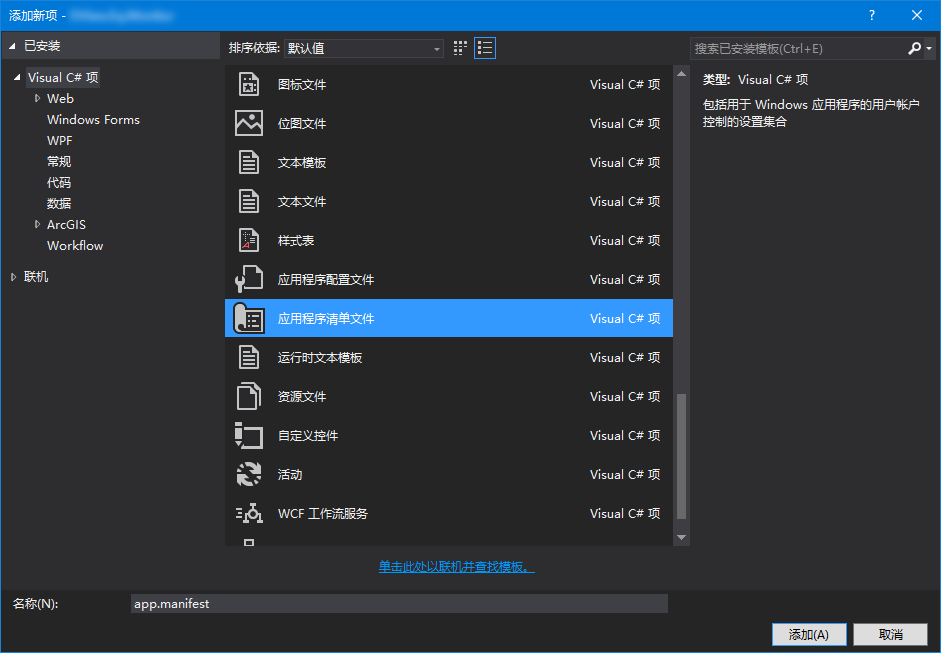
Task: Select the Workflow category
Action: (x=75, y=245)
